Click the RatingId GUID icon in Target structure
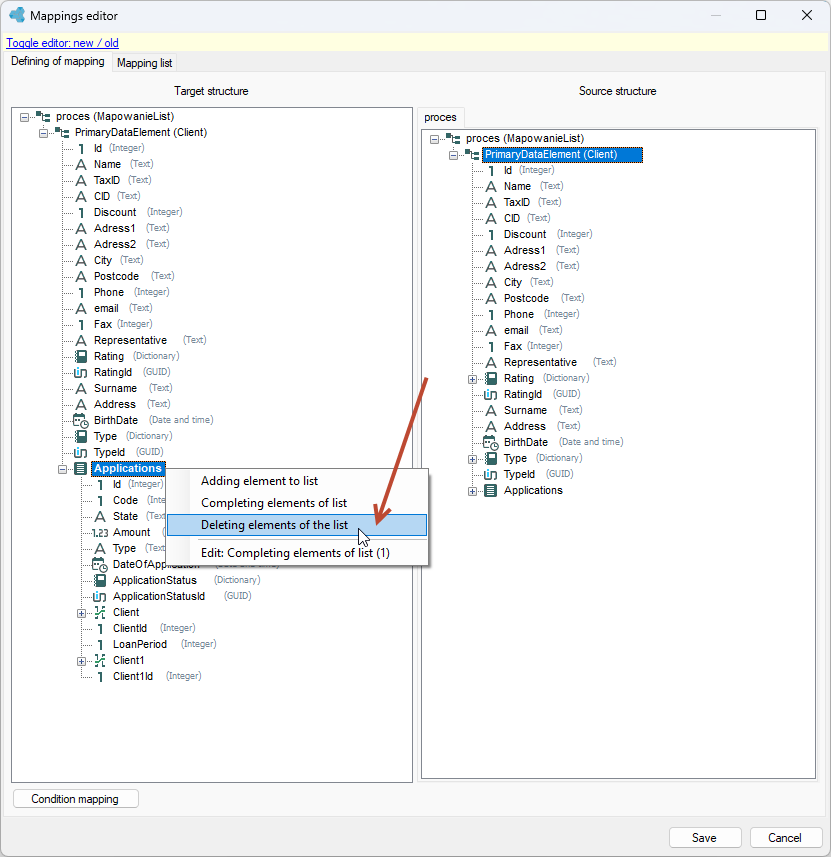Screen dimensions: 831x857 pyautogui.click(x=80, y=372)
